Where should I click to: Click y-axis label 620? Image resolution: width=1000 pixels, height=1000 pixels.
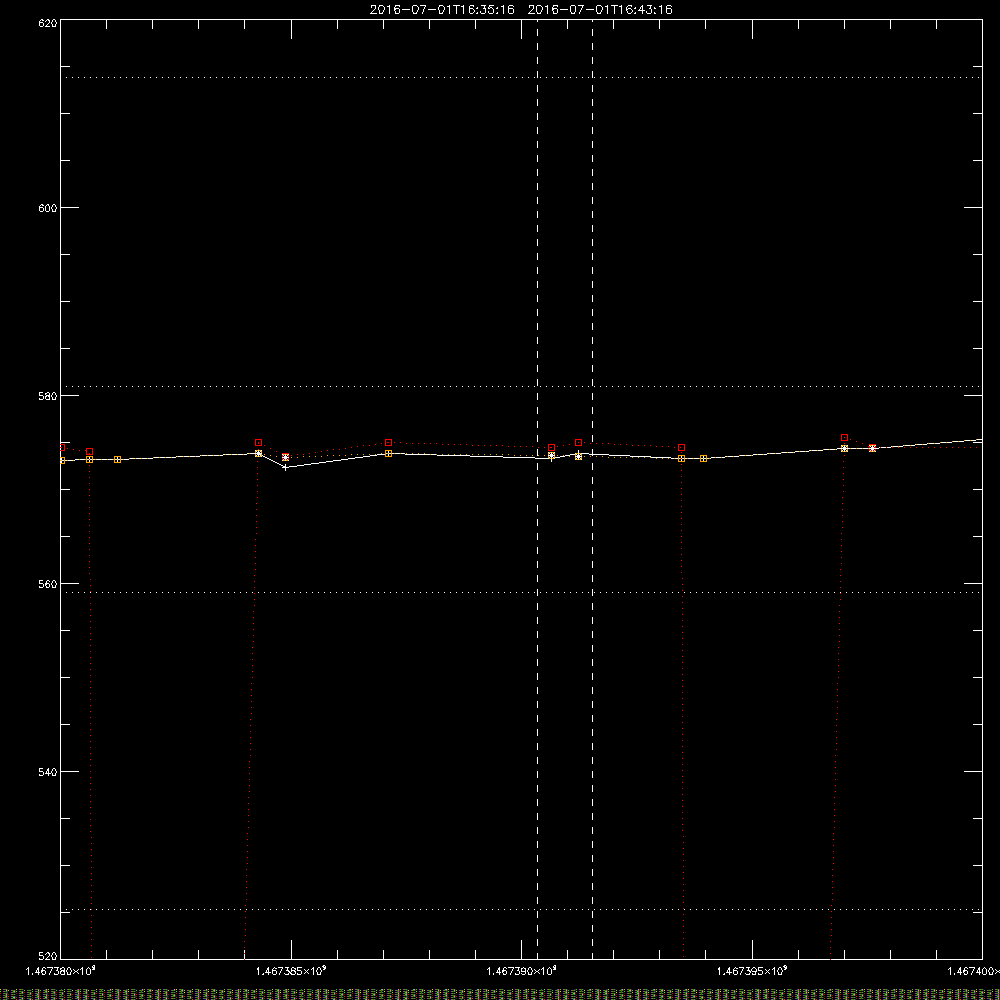(x=48, y=23)
